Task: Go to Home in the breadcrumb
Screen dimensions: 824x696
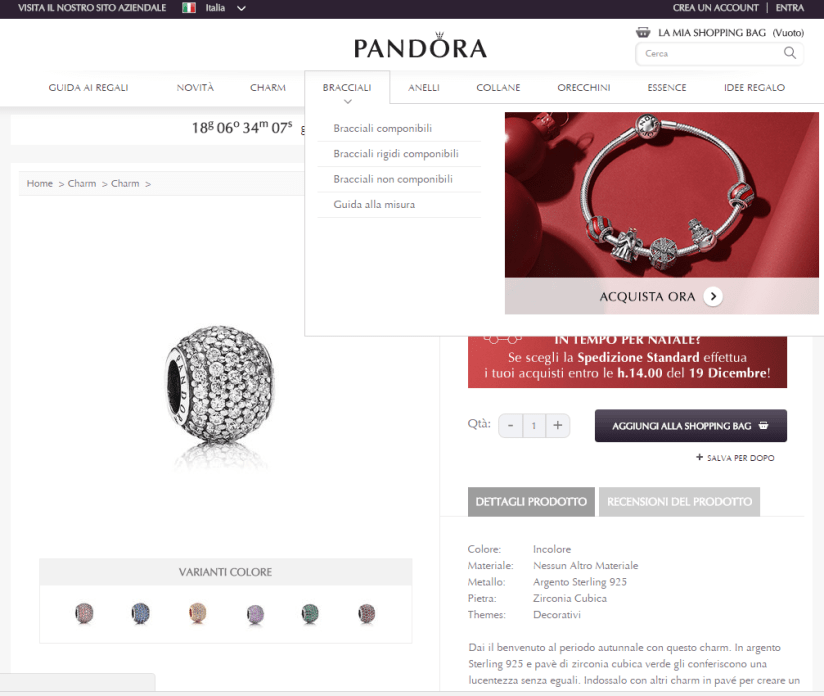Action: [39, 183]
